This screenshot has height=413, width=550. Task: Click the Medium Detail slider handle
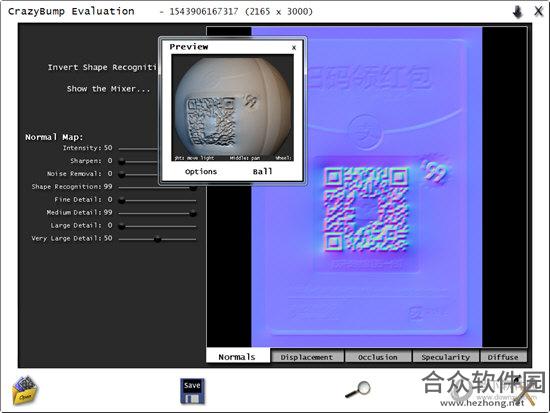[193, 213]
